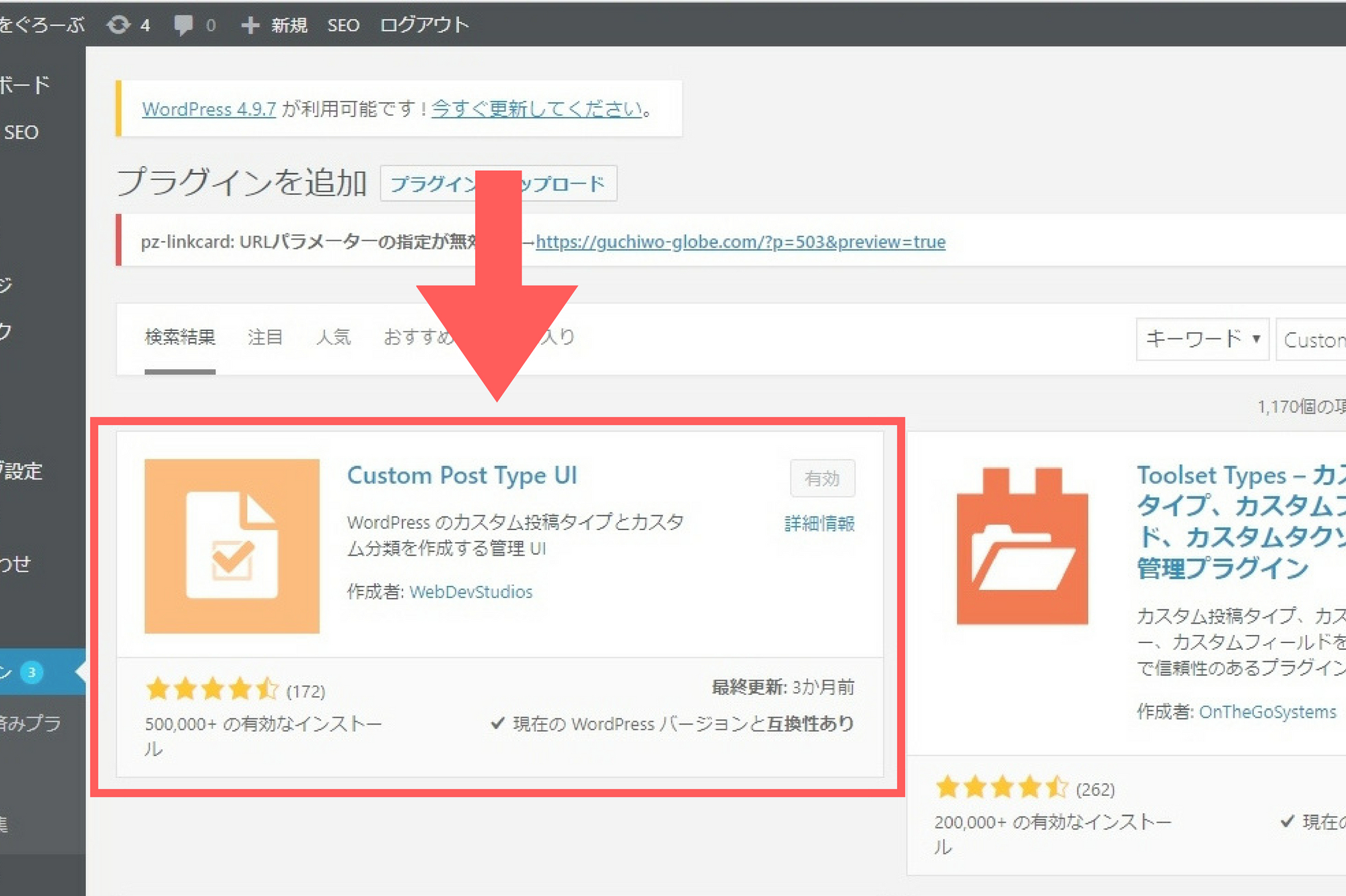
Task: Open the plugins sidebar item with badge 3
Action: [x=42, y=671]
